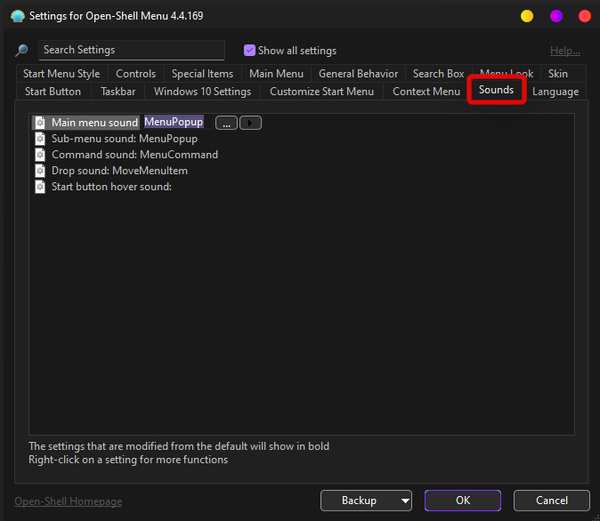Click the search magnifier icon
Viewport: 600px width, 521px height.
pos(21,51)
